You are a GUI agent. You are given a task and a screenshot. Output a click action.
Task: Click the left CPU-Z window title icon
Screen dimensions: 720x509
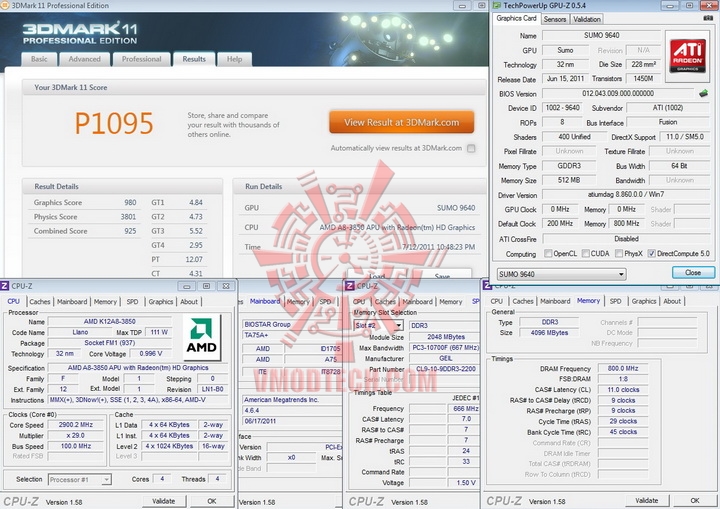click(x=4, y=286)
